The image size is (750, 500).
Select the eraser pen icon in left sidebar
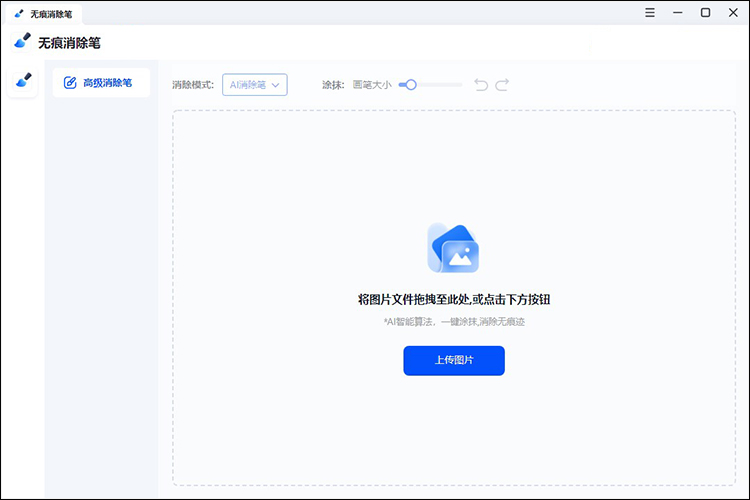pos(23,81)
